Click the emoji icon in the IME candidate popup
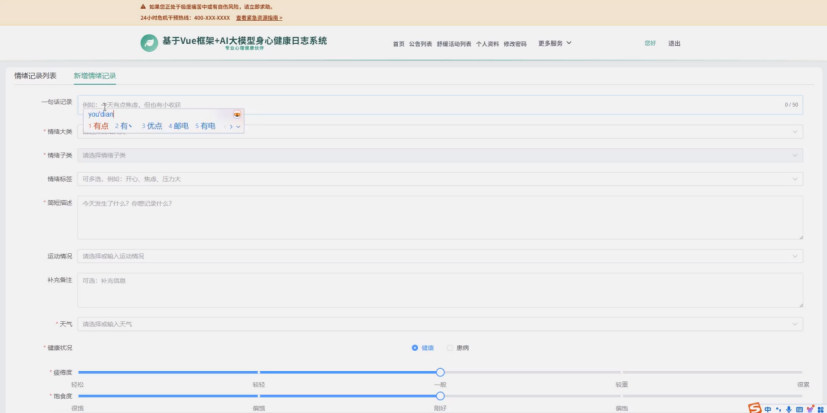 pyautogui.click(x=237, y=114)
